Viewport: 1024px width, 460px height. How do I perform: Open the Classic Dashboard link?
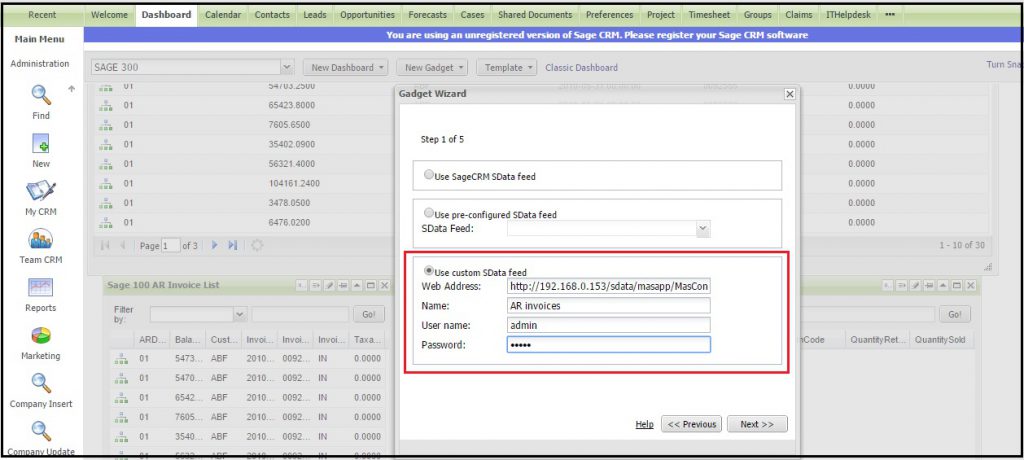click(x=581, y=67)
